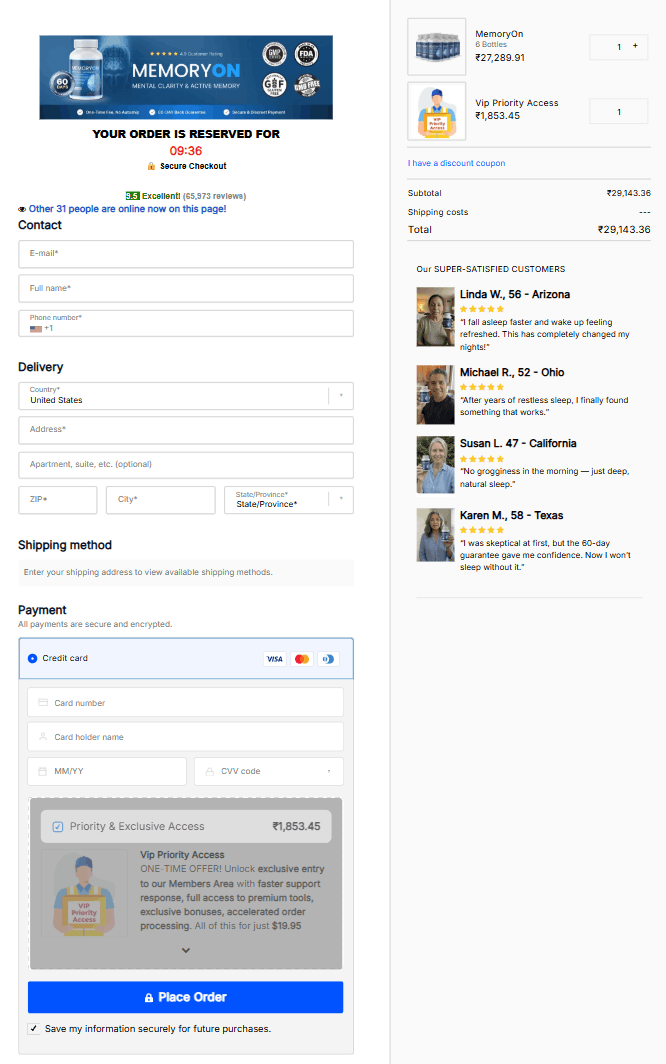Viewport: 666px width, 1064px height.
Task: Focus the Card number field
Action: (186, 703)
